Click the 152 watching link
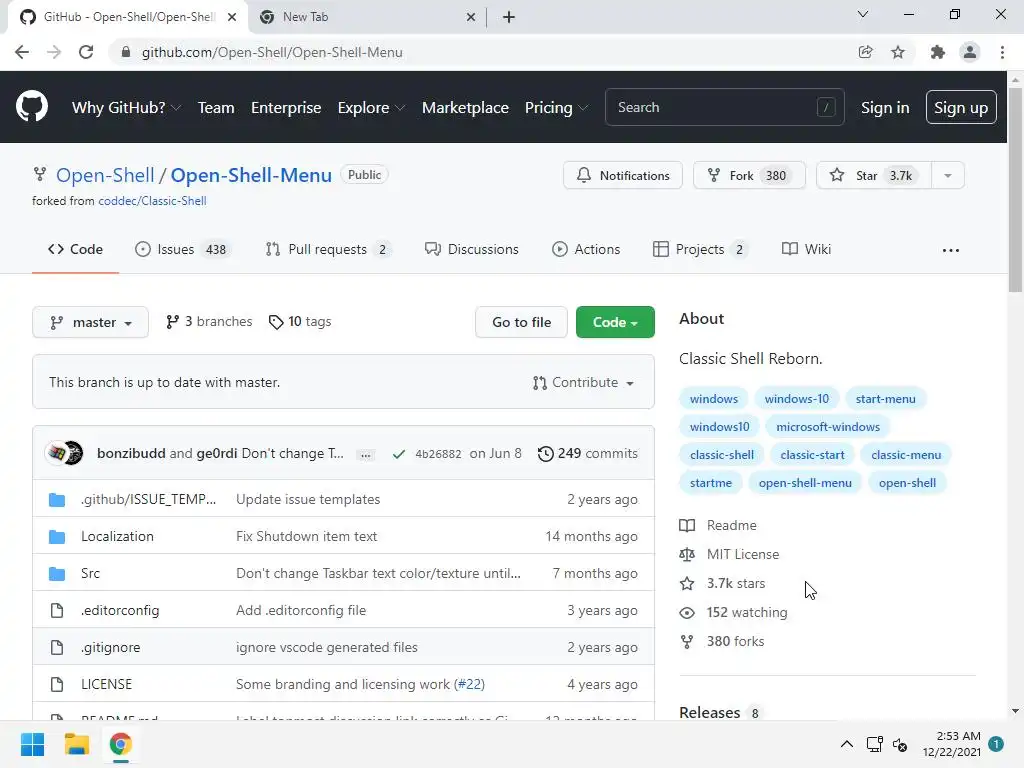1024x768 pixels. pyautogui.click(x=746, y=613)
